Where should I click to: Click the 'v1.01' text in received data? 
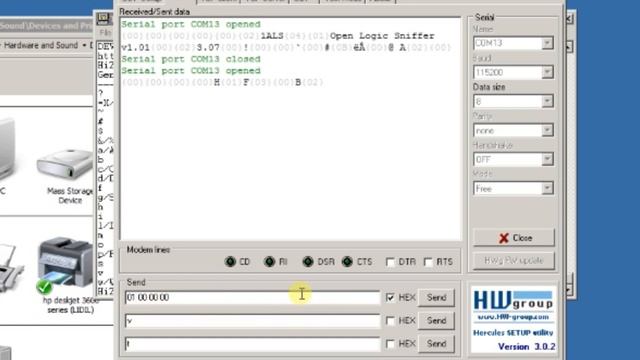[x=136, y=48]
